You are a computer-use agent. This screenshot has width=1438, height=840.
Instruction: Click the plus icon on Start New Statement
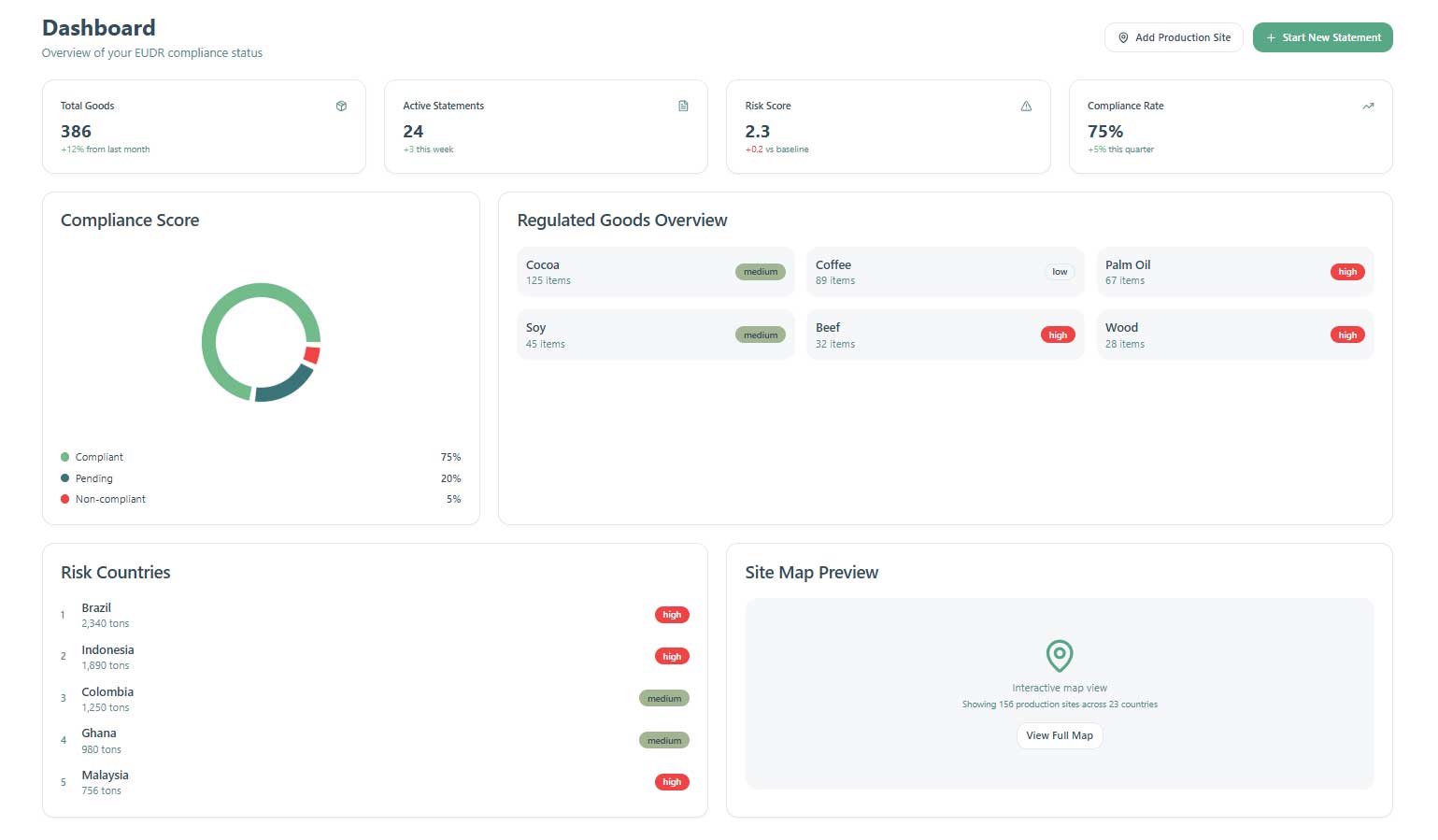1271,38
